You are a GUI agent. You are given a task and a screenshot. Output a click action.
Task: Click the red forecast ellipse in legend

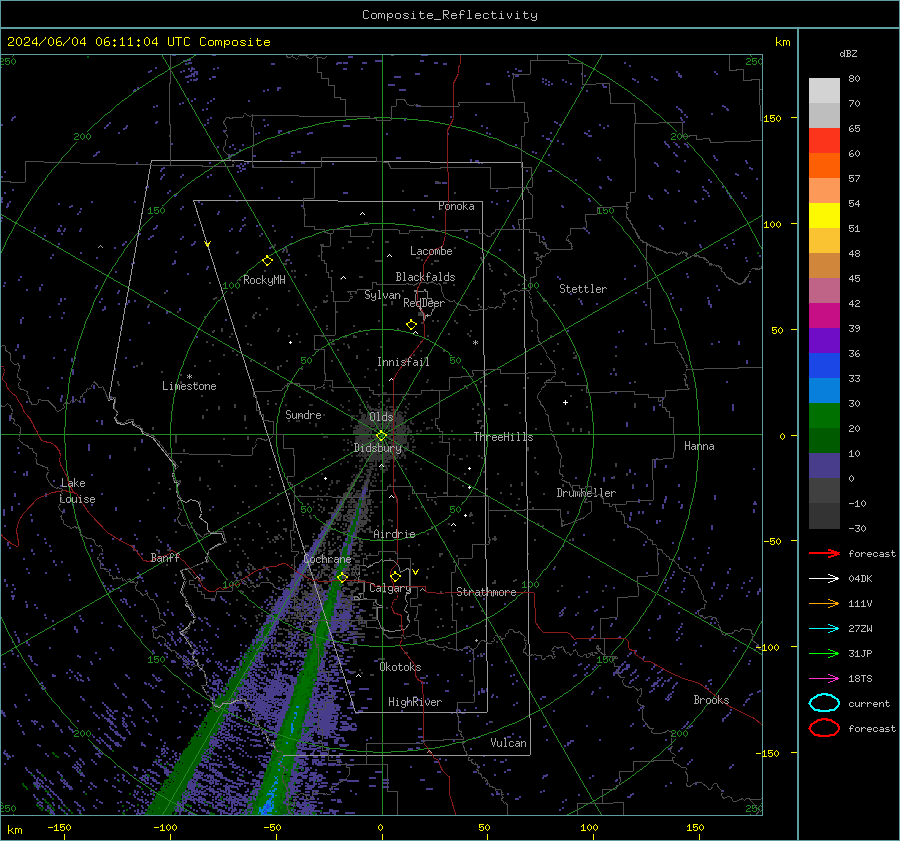824,728
